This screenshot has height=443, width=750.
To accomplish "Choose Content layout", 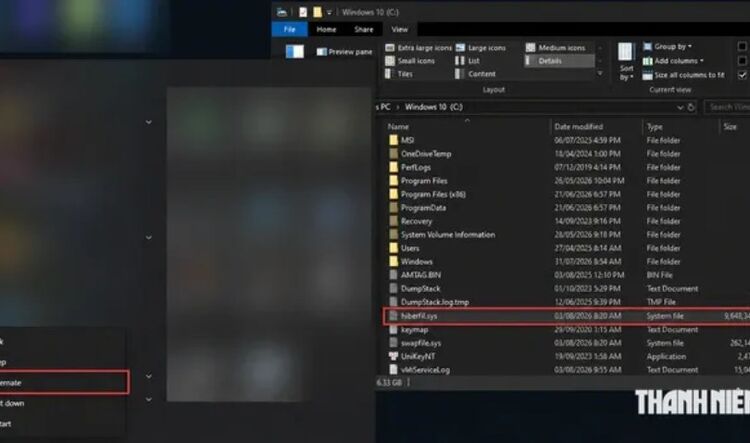I will [475, 74].
